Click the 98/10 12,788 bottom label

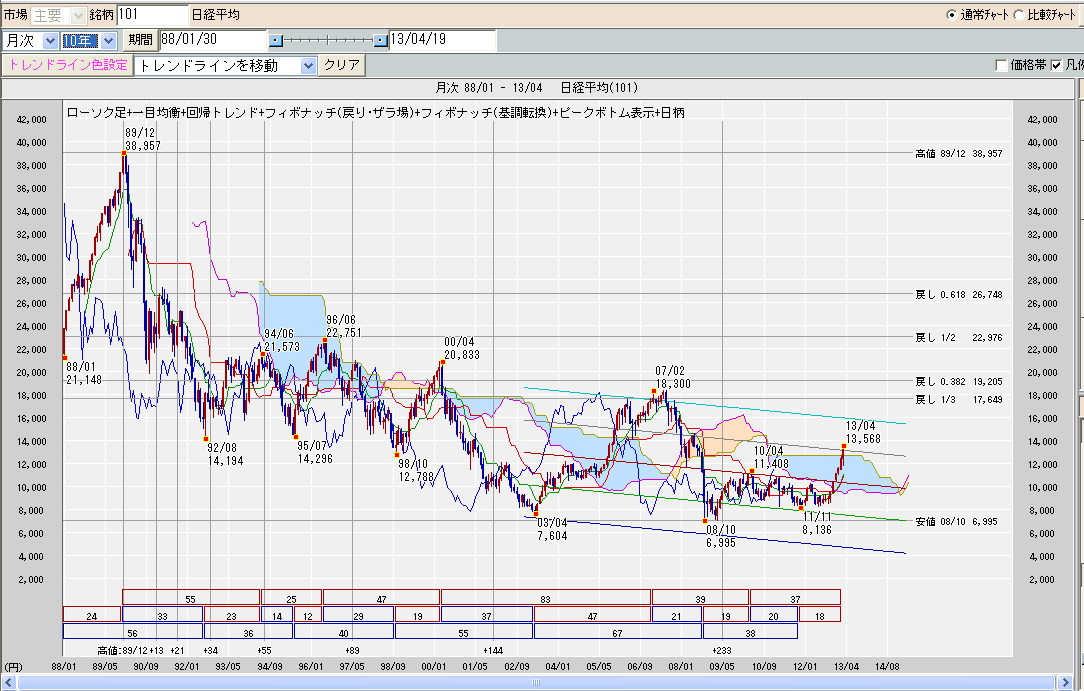(416, 471)
